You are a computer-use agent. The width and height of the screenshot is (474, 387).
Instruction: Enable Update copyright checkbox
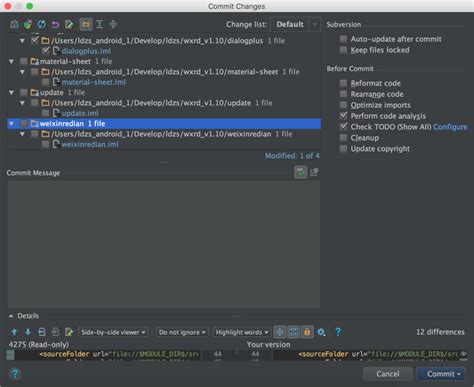coord(343,149)
